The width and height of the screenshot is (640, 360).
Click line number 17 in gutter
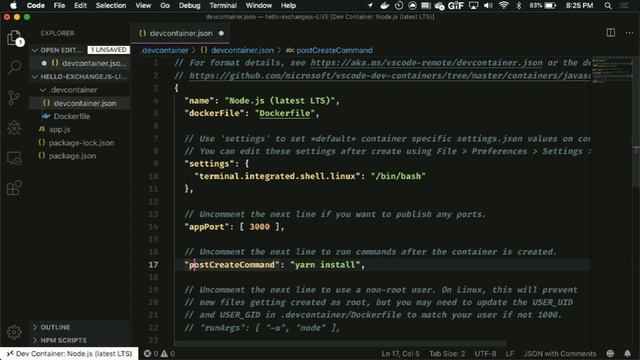[153, 264]
